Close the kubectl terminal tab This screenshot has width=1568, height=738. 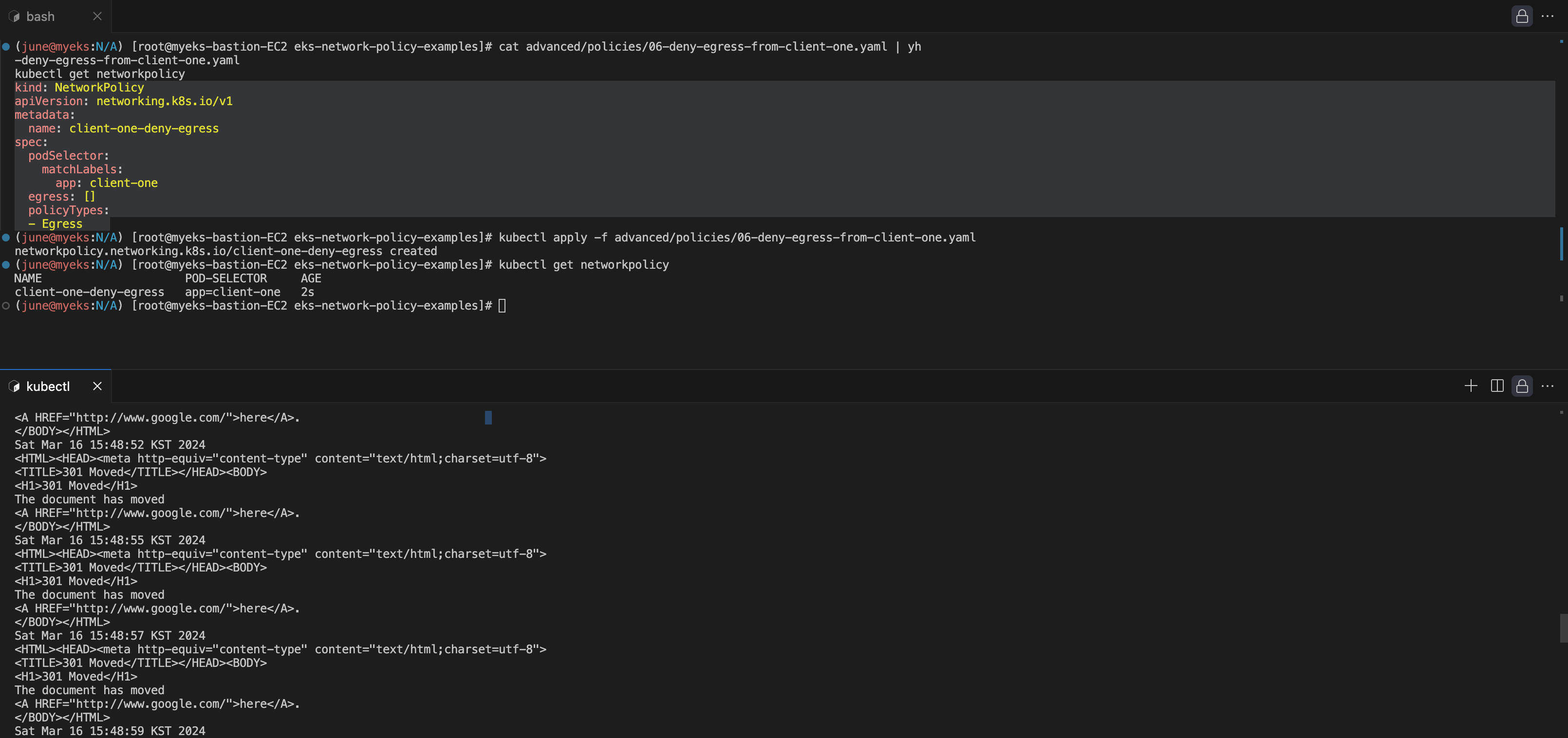(x=97, y=387)
